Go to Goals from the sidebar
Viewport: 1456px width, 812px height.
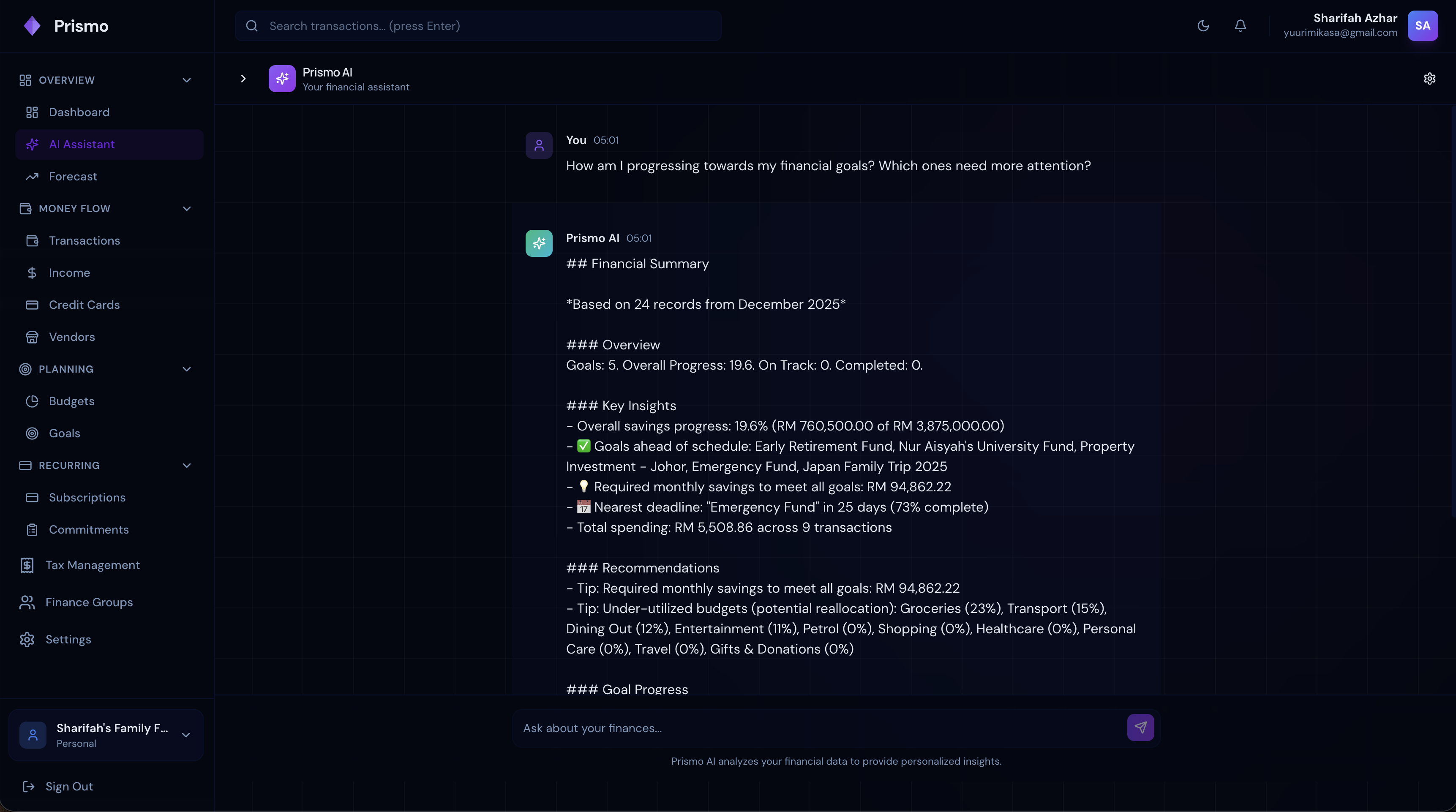(65, 433)
